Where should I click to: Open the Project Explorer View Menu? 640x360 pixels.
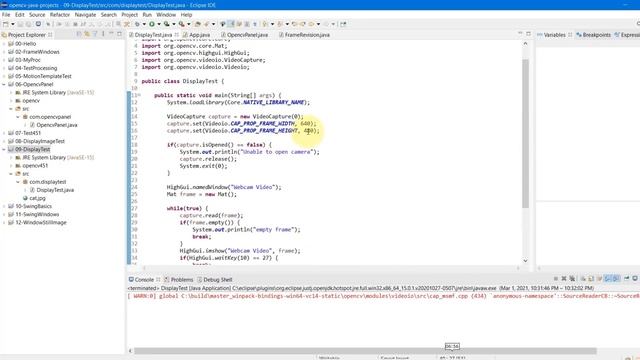tap(103, 34)
